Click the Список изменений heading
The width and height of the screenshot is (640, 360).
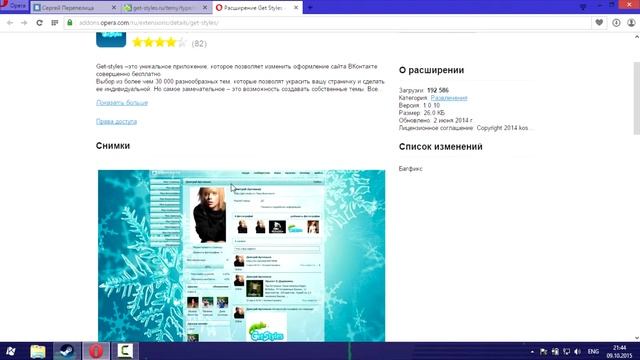(440, 147)
